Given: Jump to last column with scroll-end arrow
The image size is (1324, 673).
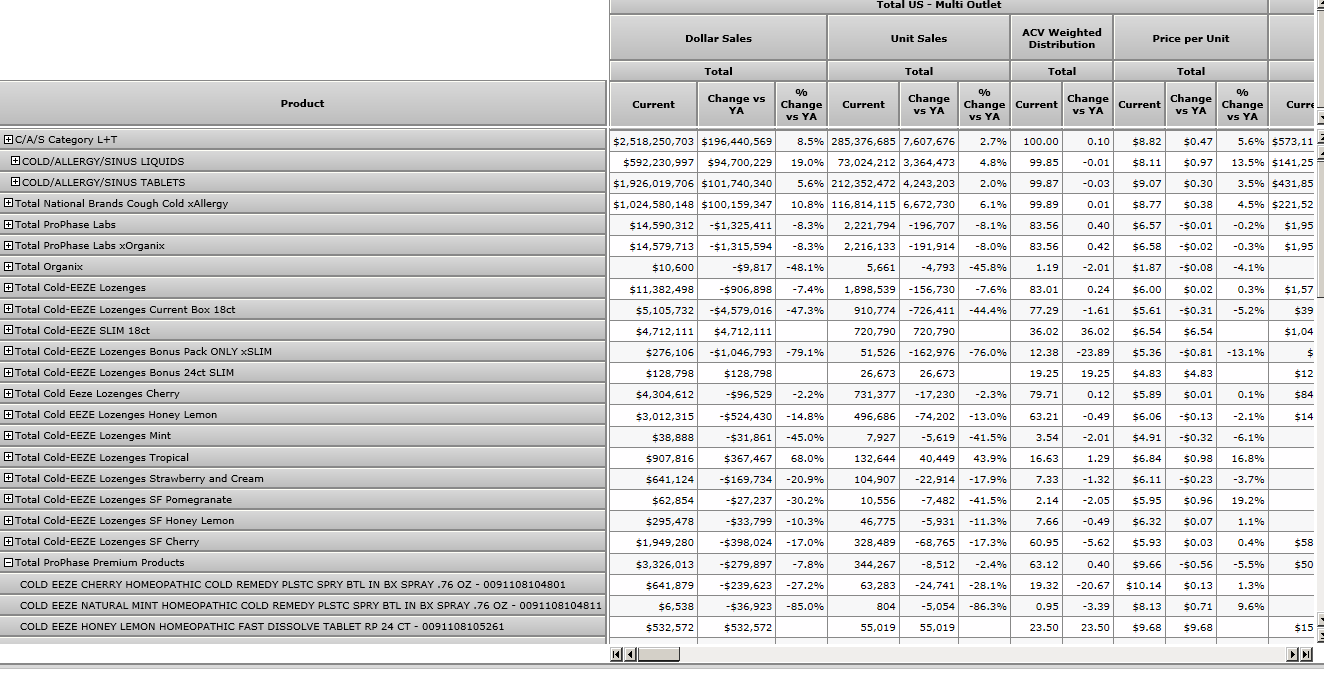Looking at the screenshot, I should (x=1306, y=654).
